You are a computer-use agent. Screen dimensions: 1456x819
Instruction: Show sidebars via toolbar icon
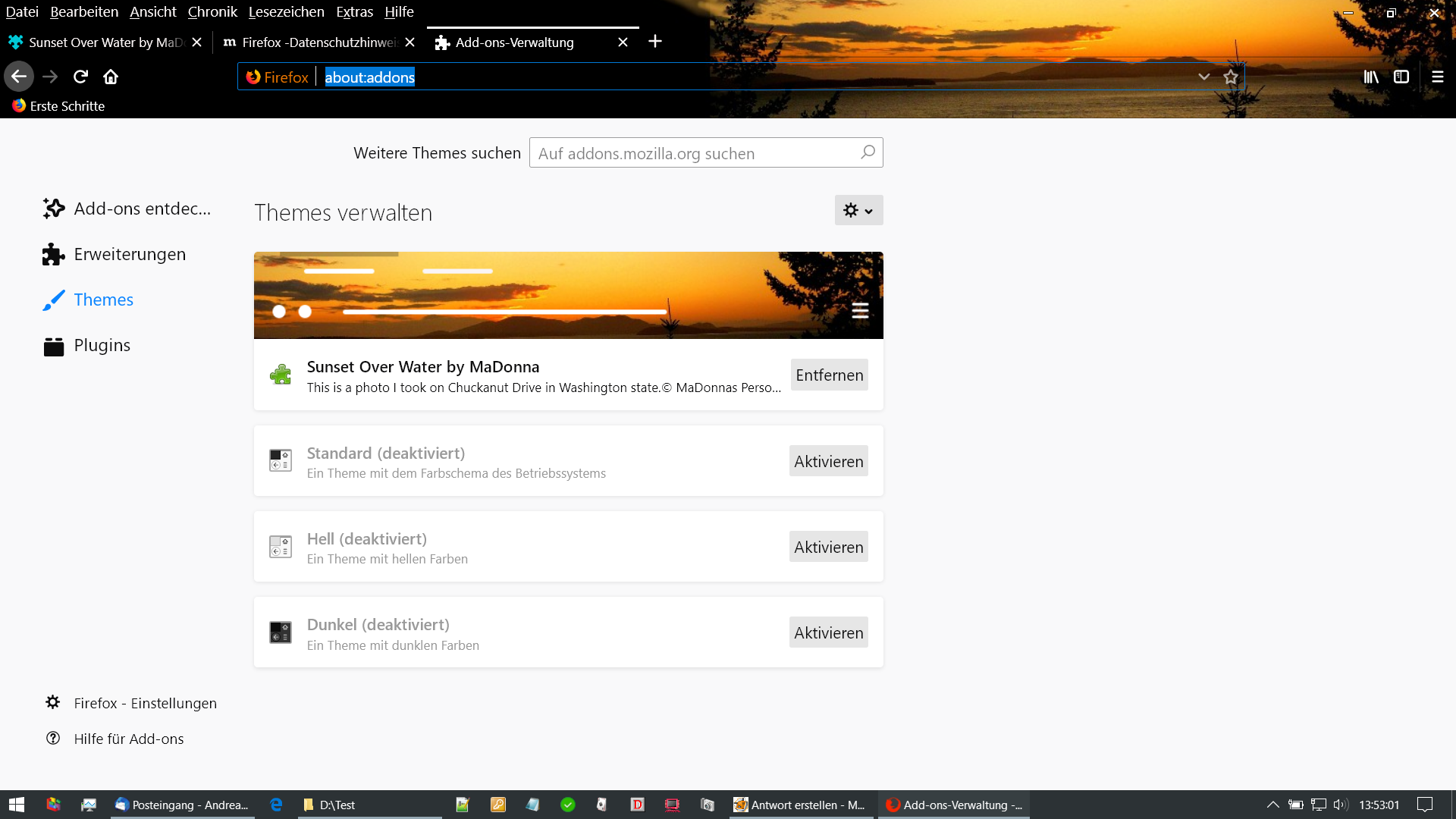pos(1401,77)
